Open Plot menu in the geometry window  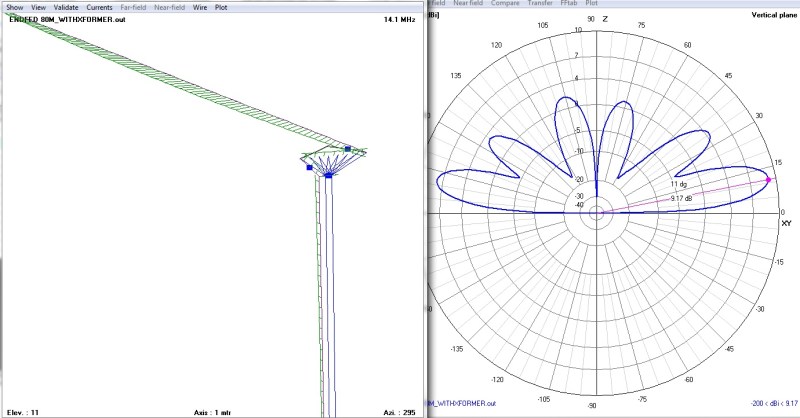(221, 7)
